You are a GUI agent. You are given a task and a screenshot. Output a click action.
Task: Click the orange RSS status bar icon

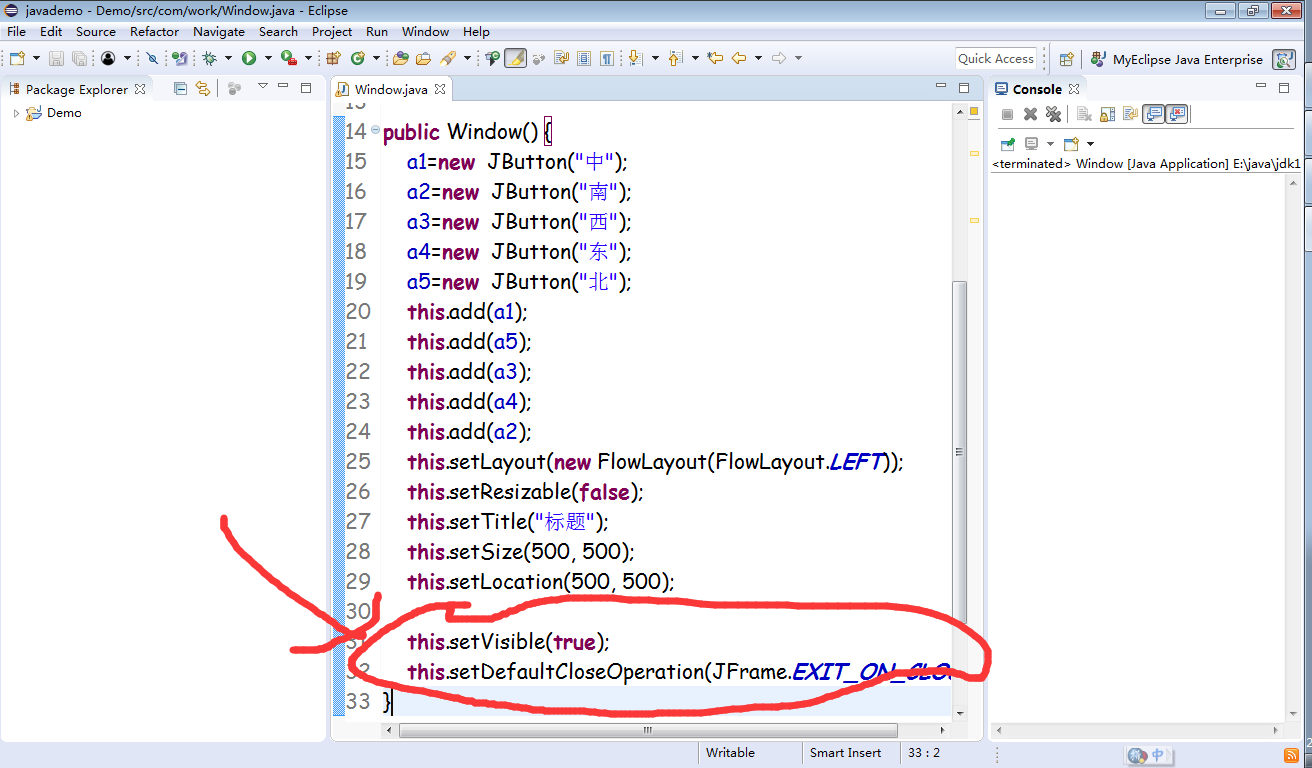1291,755
